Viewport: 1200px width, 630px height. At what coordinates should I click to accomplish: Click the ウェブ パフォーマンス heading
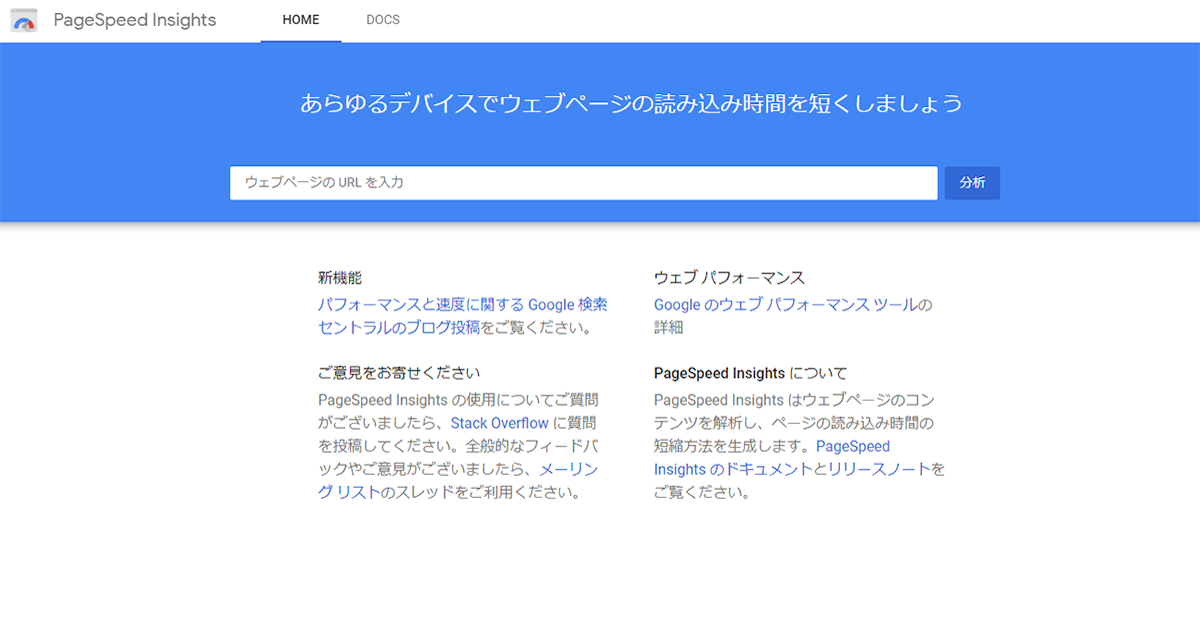pyautogui.click(x=729, y=278)
